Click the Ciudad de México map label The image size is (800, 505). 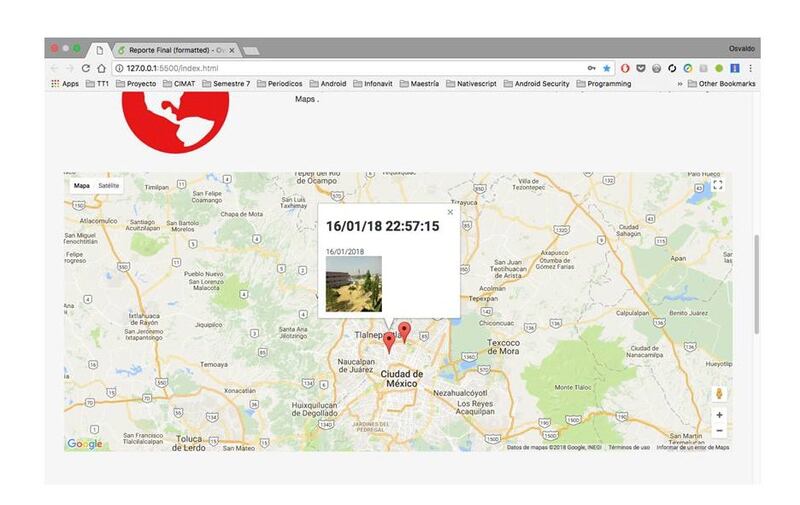[x=402, y=378]
